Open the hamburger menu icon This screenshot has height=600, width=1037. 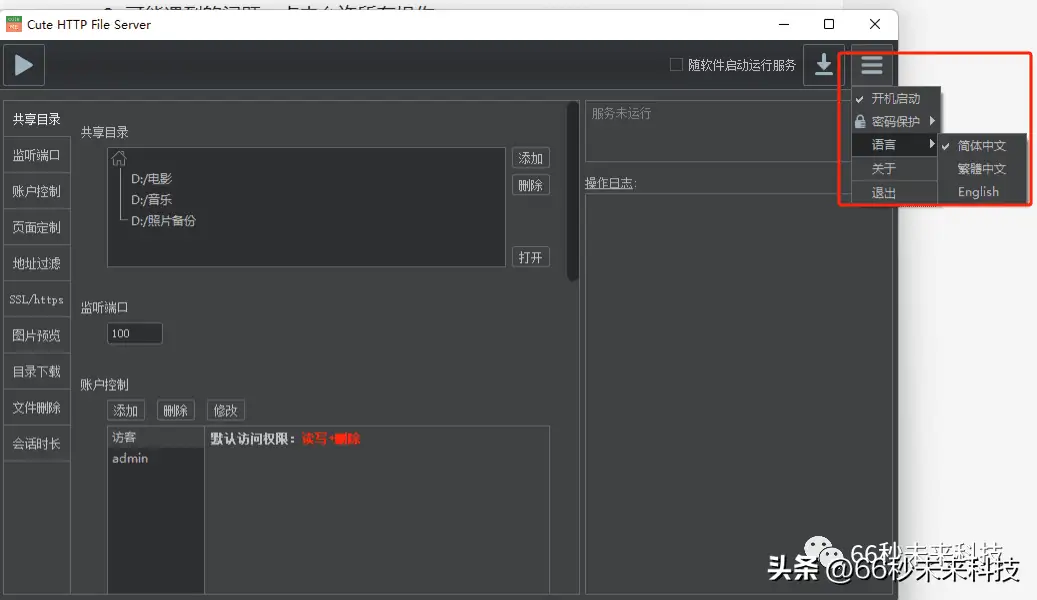tap(869, 64)
